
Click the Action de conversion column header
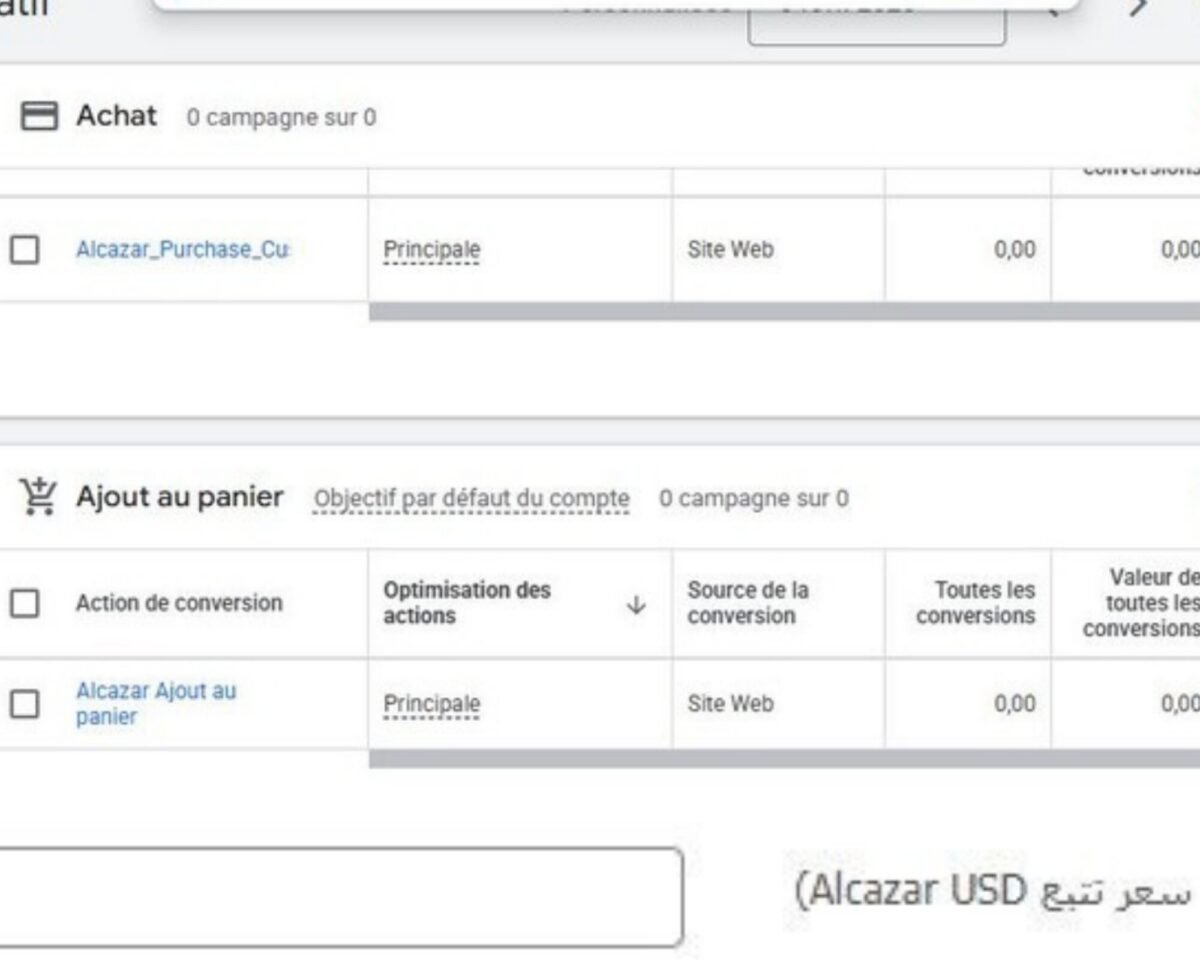click(x=179, y=603)
